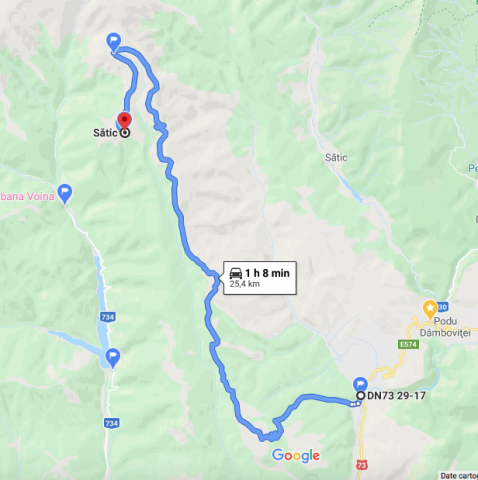
Task: Select the 734 road shield near lake
Action: (108, 317)
